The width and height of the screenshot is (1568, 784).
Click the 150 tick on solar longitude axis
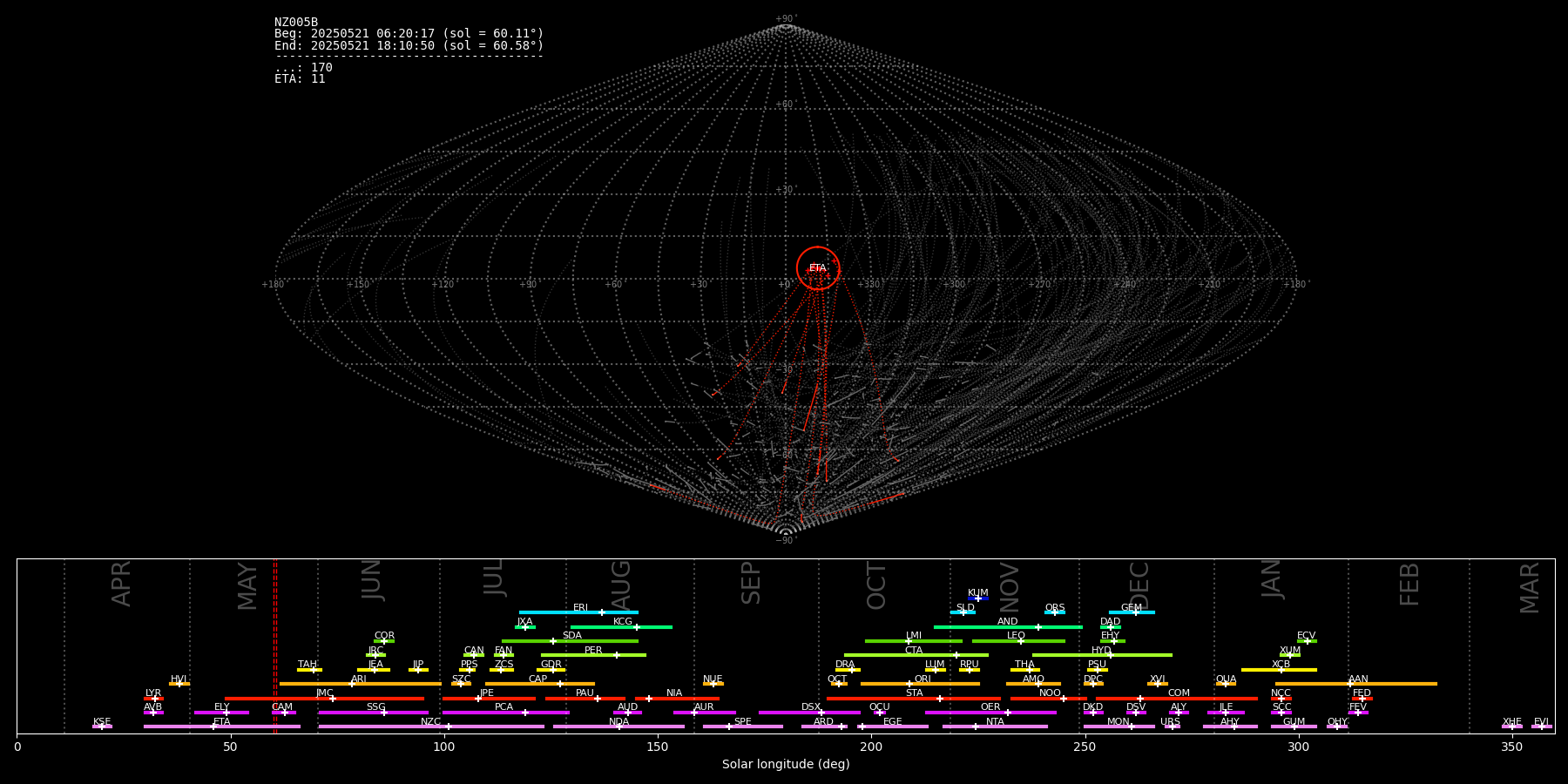click(658, 747)
